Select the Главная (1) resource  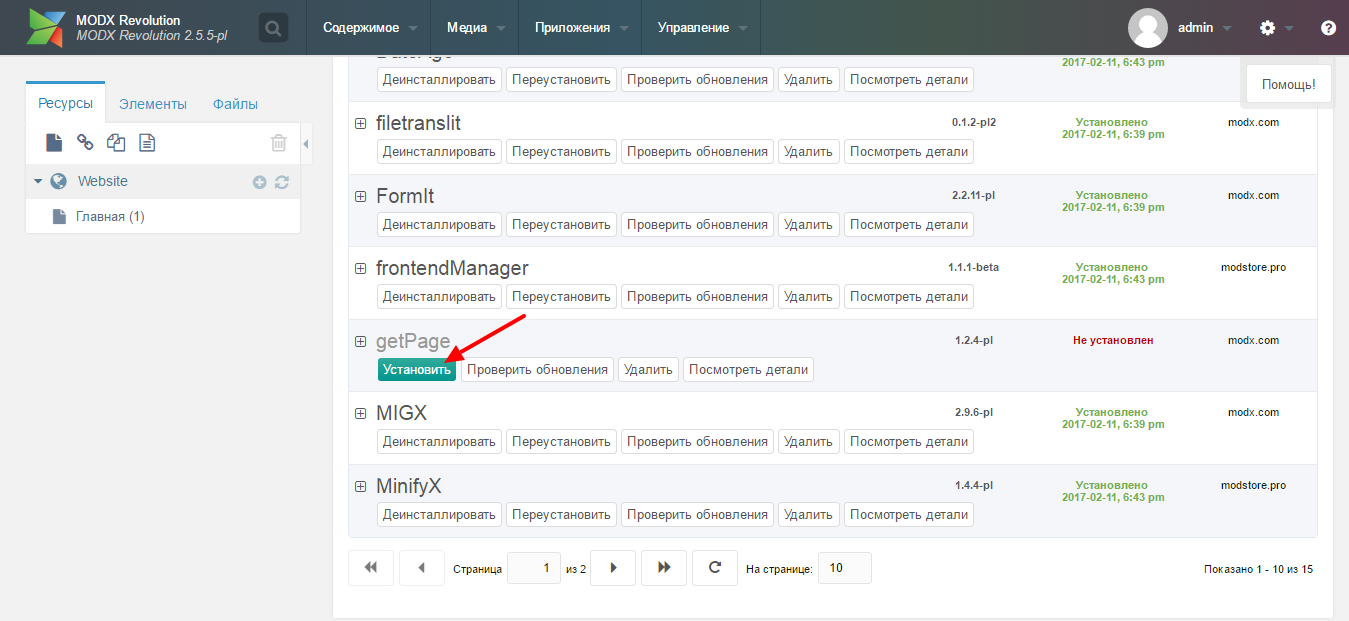pos(110,216)
